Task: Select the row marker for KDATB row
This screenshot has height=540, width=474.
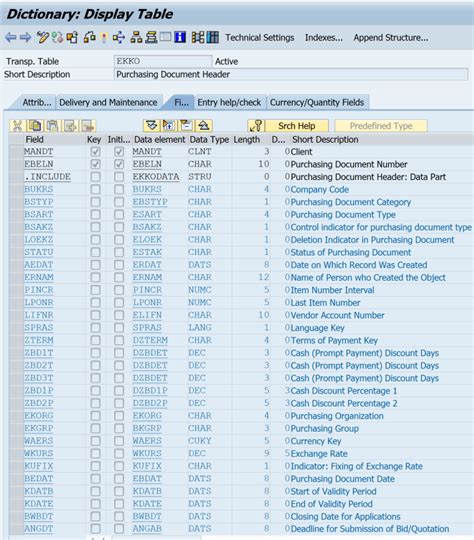Action: click(16, 491)
